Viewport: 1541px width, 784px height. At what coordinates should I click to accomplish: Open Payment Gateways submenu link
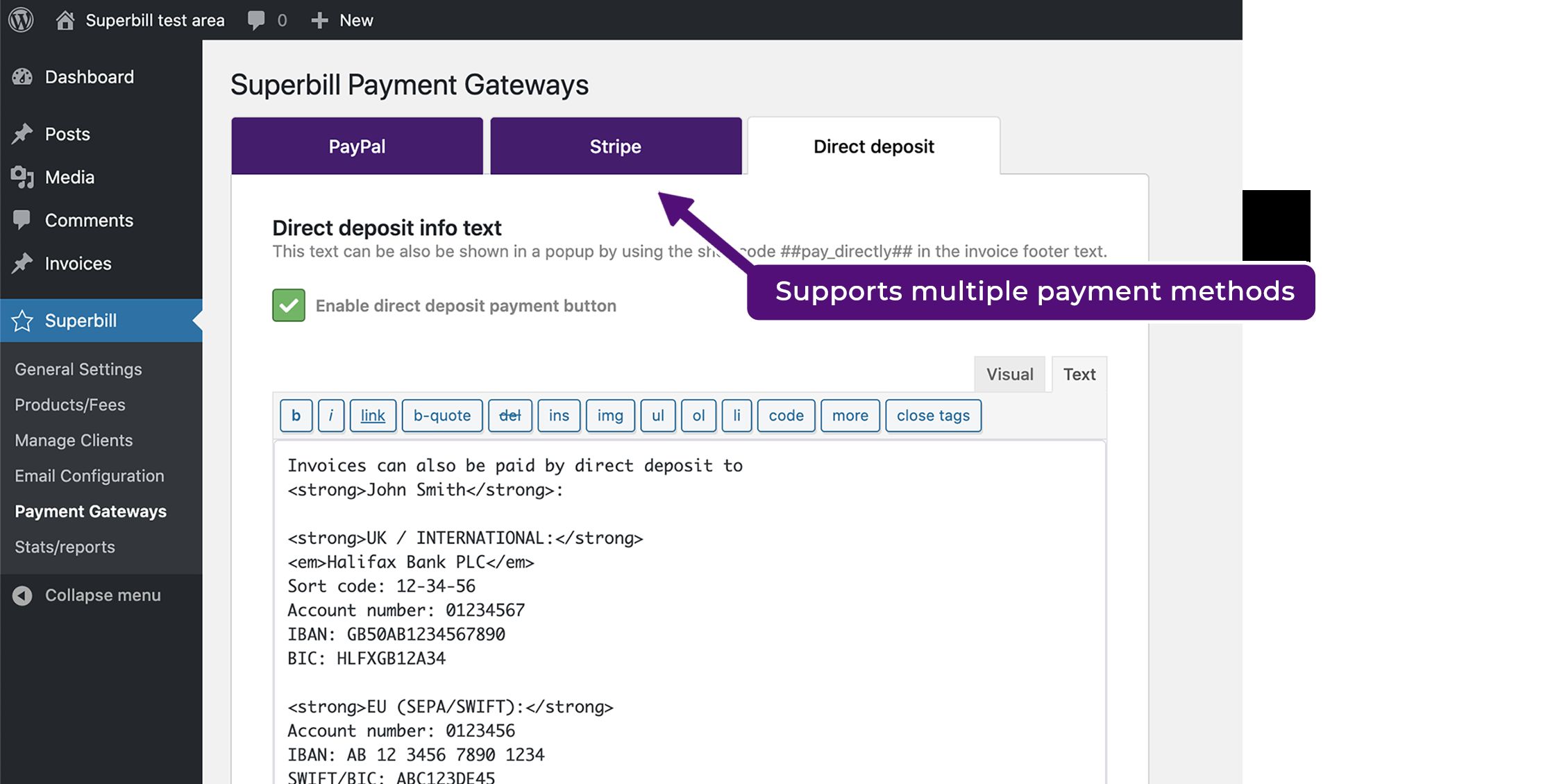click(x=91, y=511)
